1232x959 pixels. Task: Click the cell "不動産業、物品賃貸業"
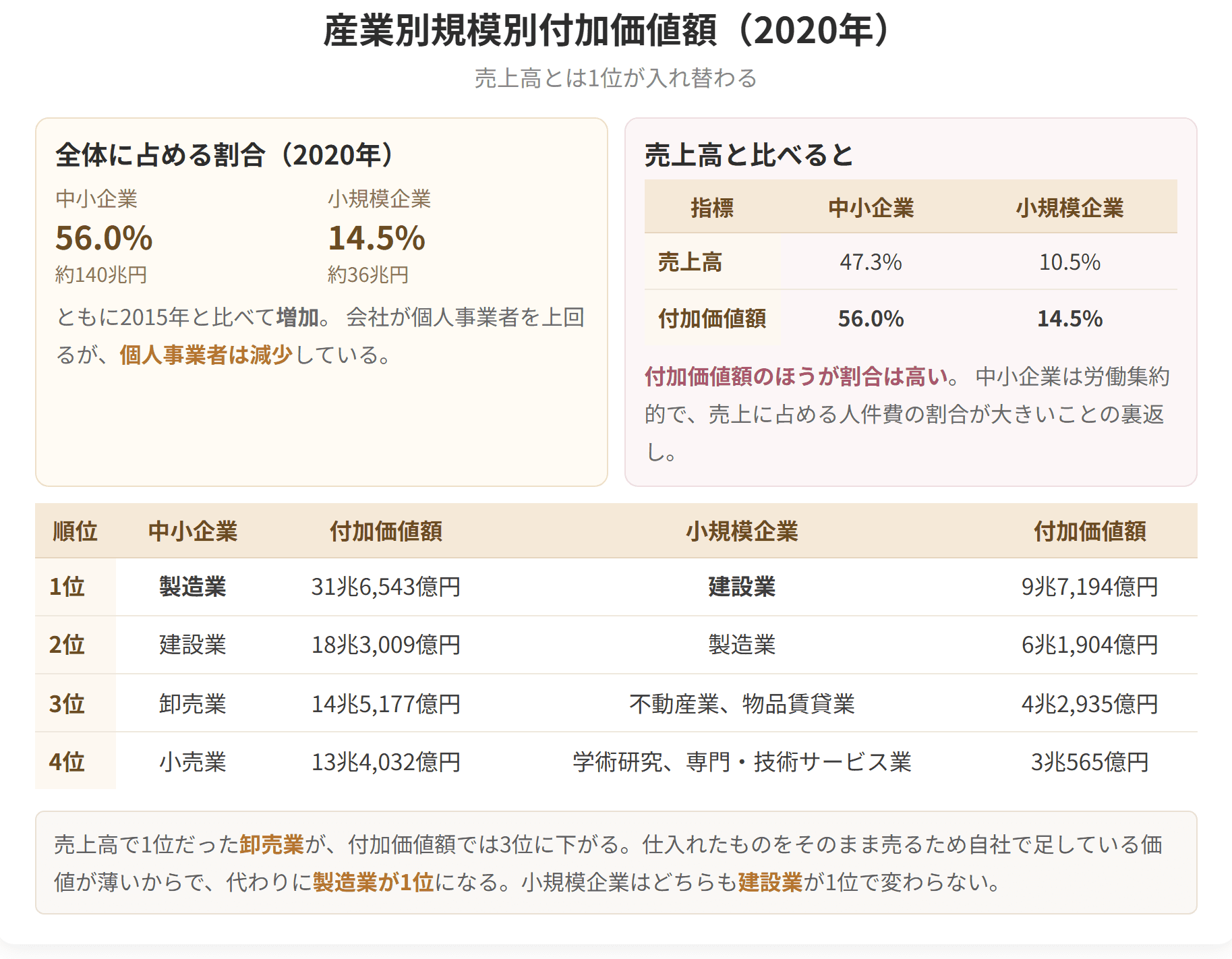tap(742, 703)
